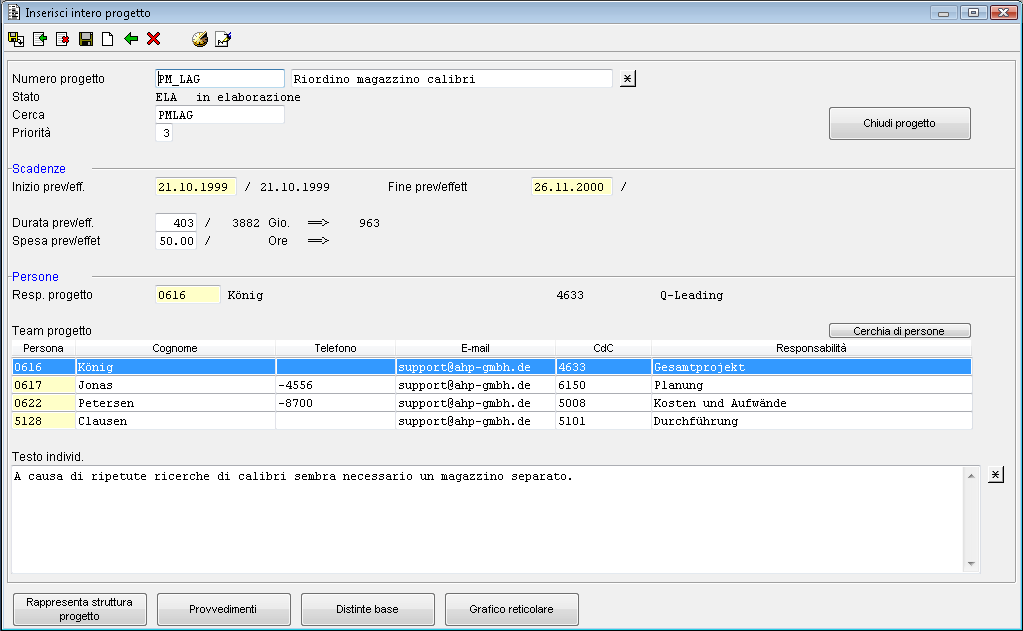Click the Inizio prev. date field 21.10.1999

point(196,187)
